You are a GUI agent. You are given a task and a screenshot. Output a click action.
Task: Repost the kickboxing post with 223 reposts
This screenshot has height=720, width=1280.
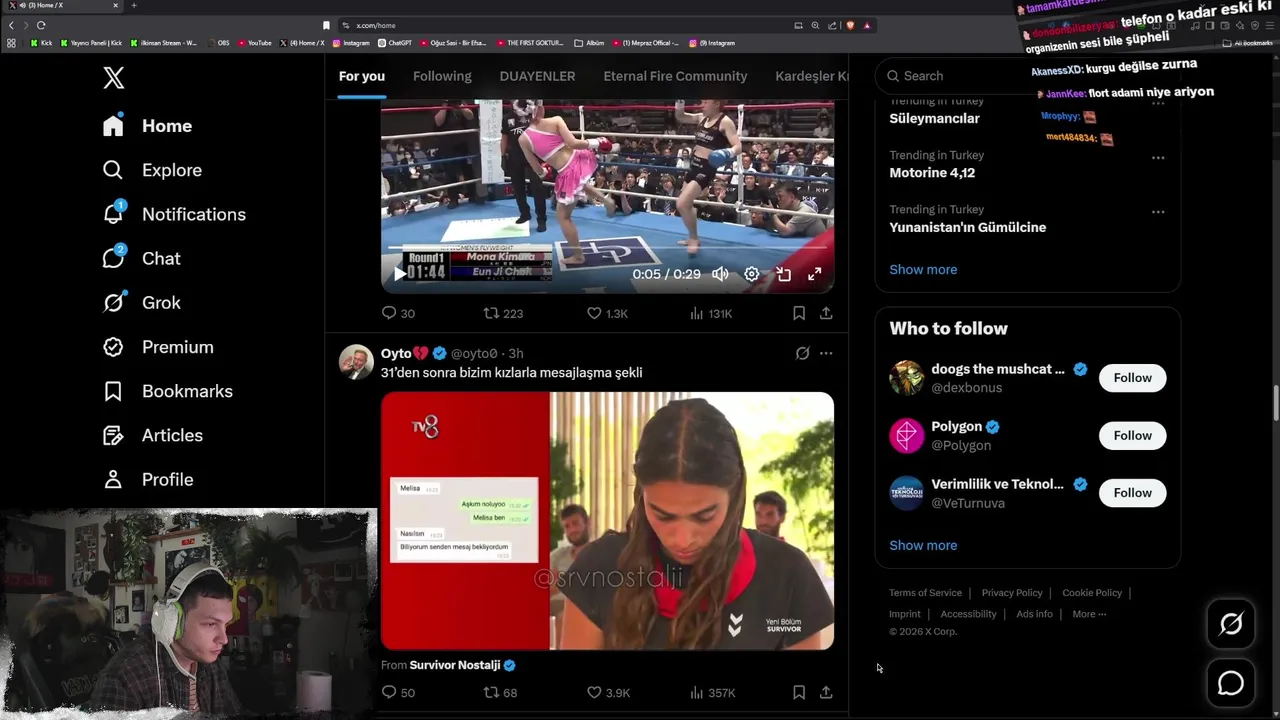[503, 313]
